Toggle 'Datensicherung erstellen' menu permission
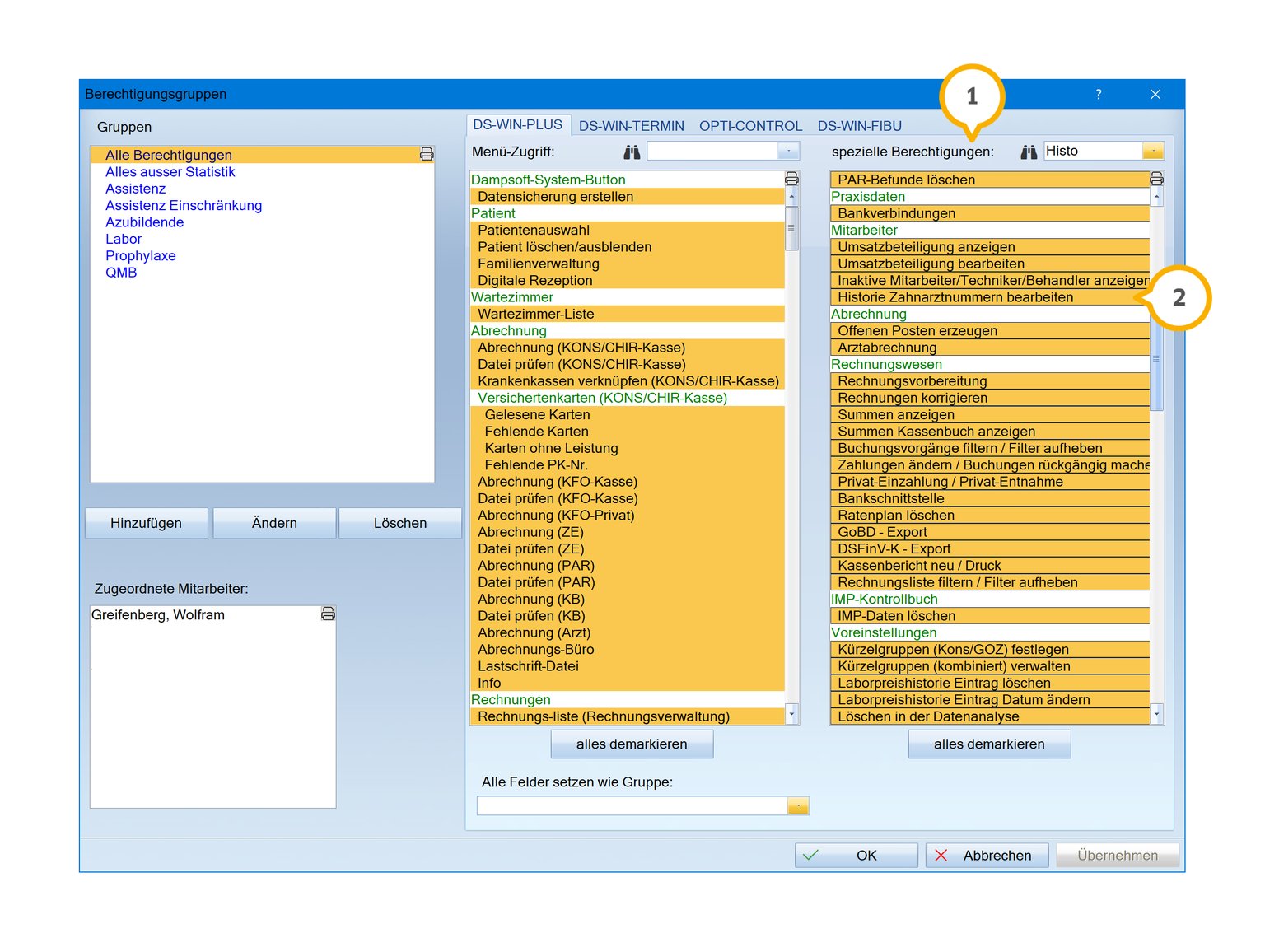The image size is (1265, 952). click(627, 197)
